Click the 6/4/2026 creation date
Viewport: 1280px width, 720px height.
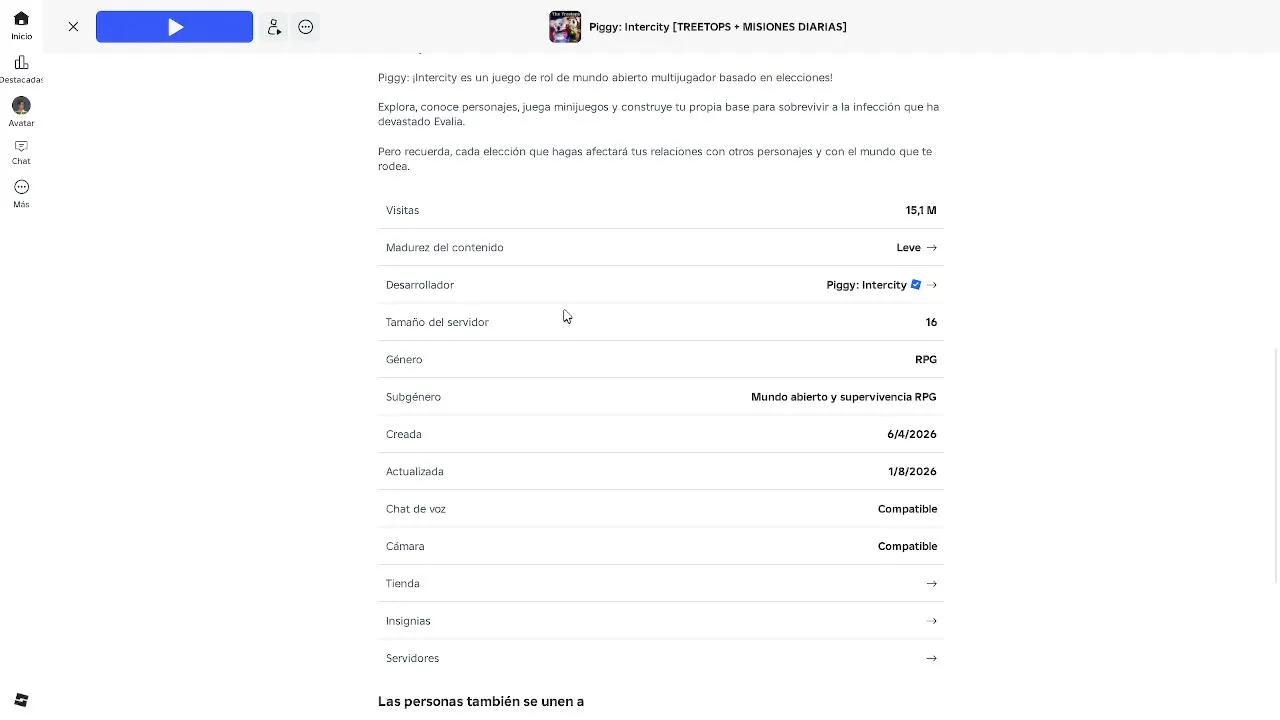[912, 434]
